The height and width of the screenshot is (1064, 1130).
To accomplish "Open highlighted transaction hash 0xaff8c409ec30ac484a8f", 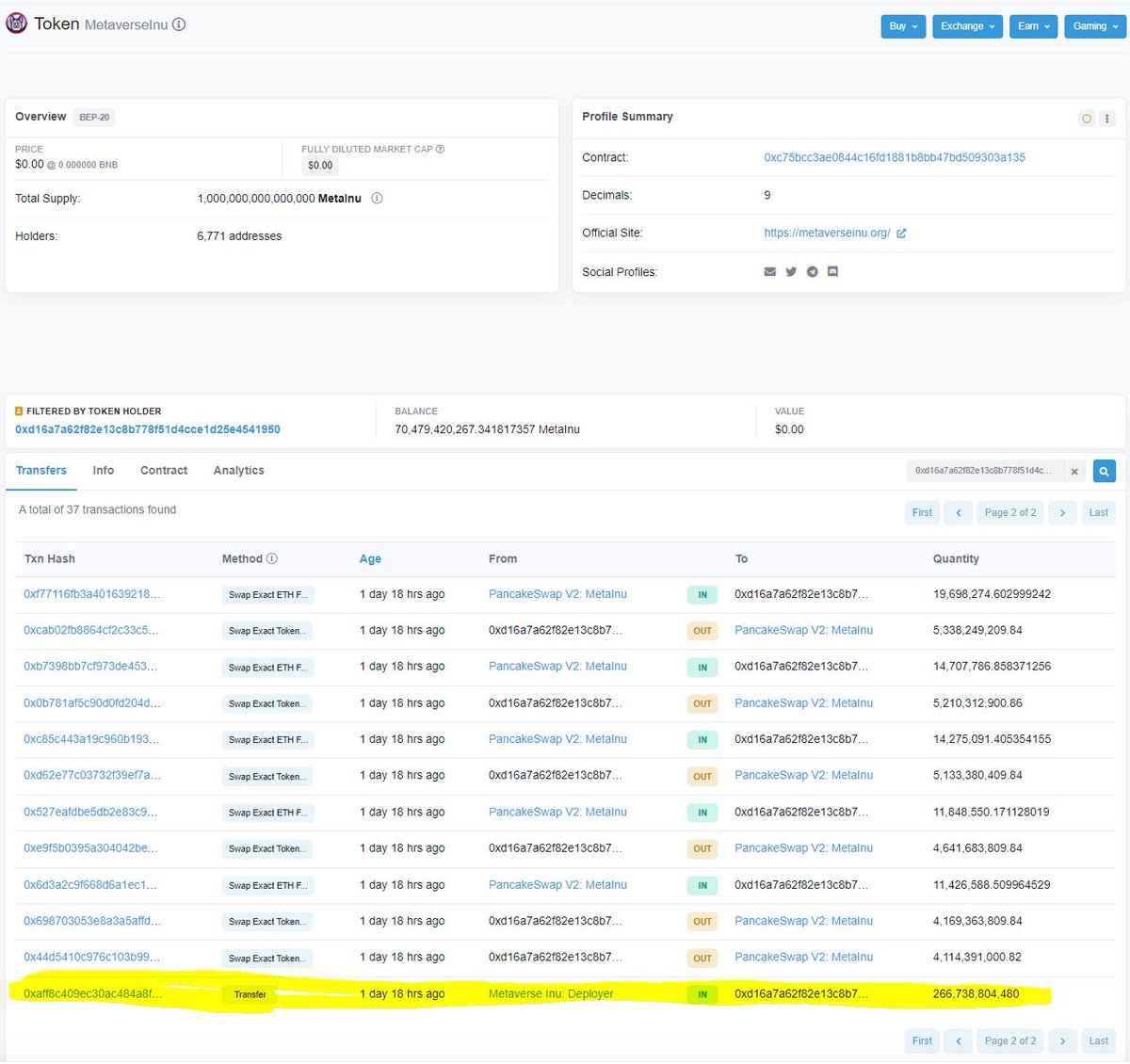I will (93, 994).
